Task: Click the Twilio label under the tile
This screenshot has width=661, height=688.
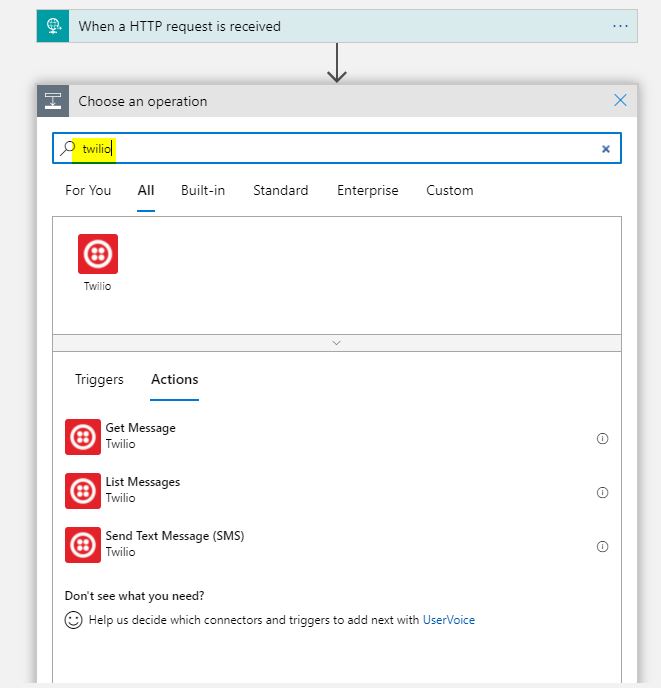Action: tap(97, 286)
